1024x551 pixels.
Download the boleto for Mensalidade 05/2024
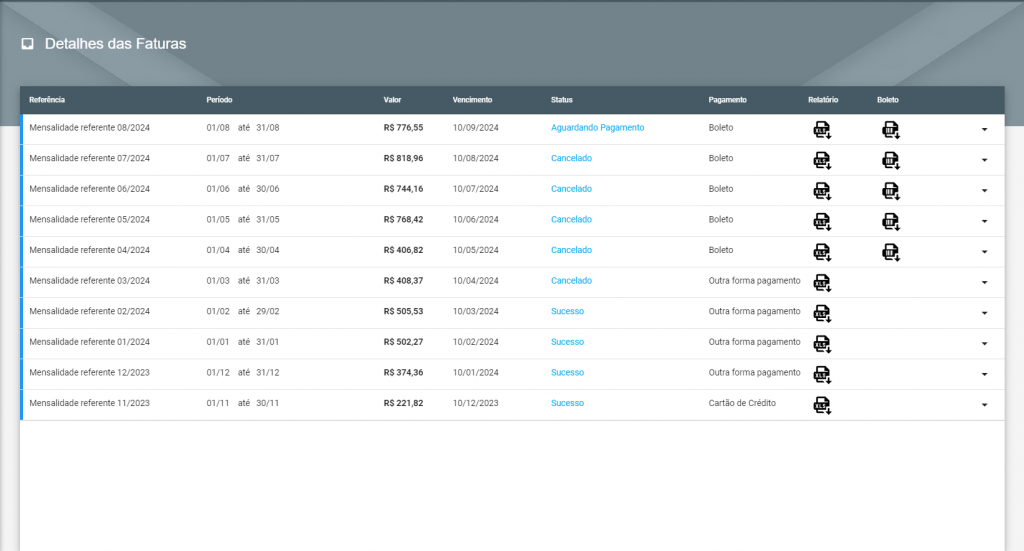[891, 222]
